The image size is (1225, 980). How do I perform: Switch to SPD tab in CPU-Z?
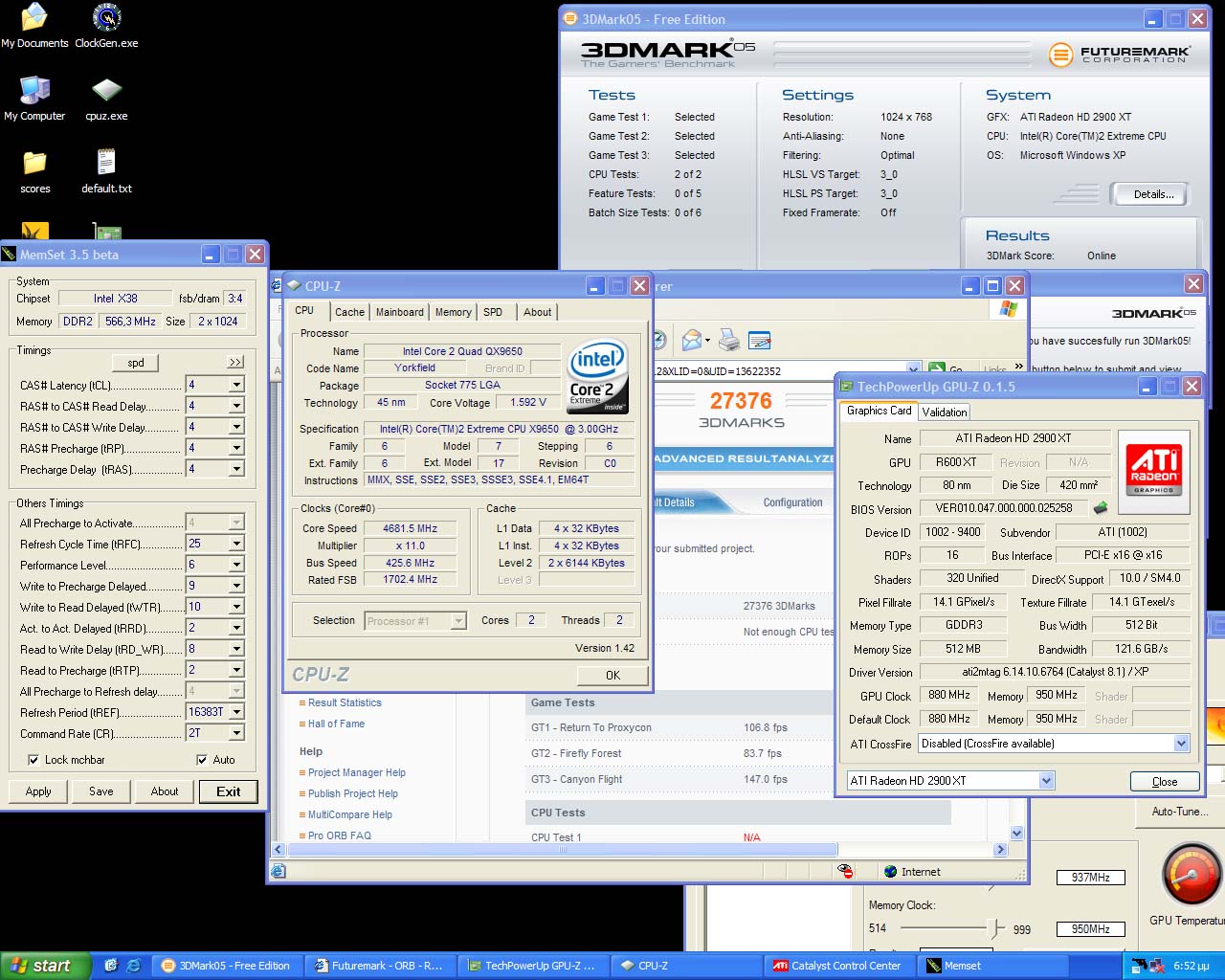point(493,312)
